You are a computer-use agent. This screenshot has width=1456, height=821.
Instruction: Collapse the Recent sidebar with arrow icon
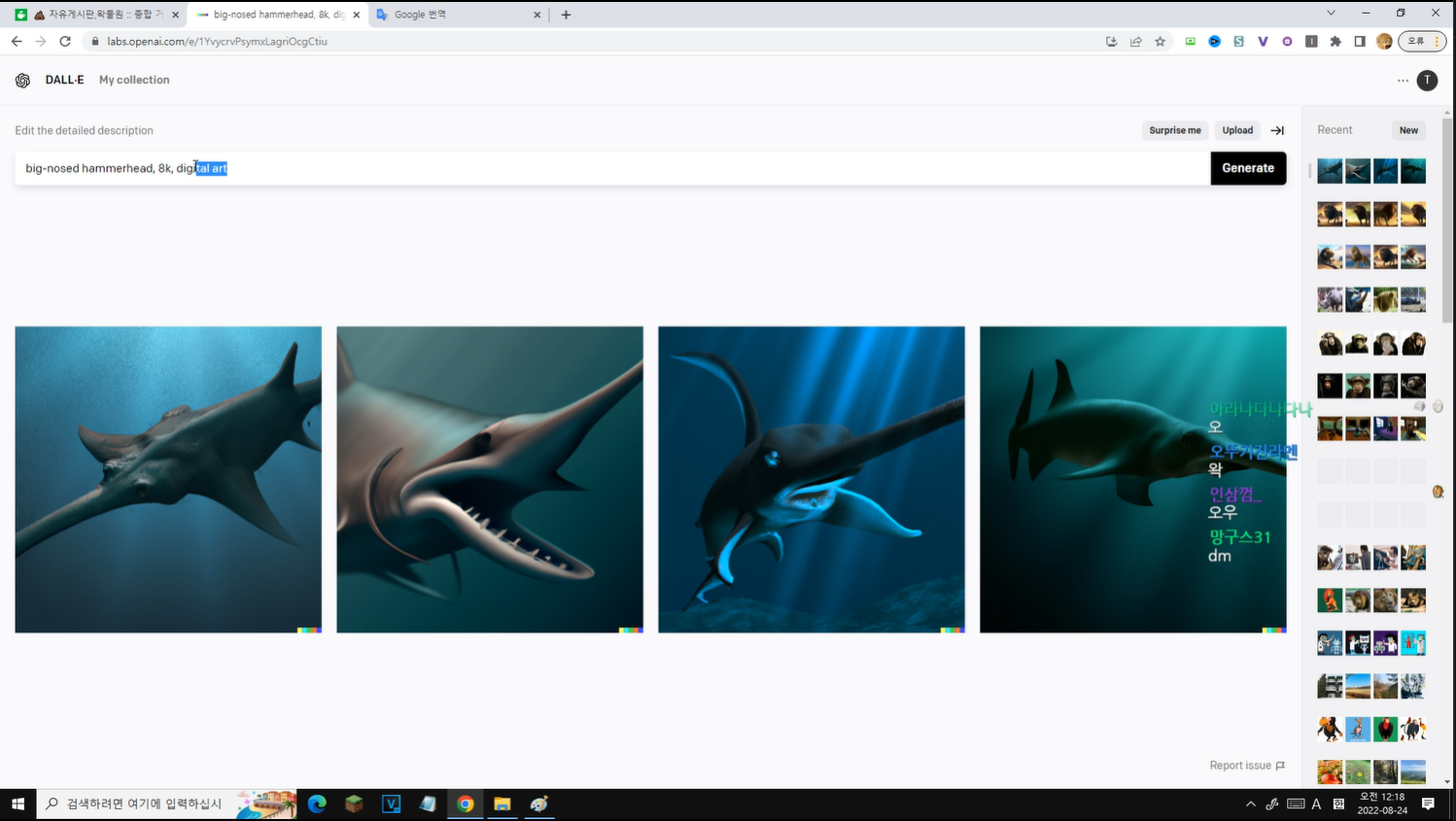pyautogui.click(x=1277, y=130)
